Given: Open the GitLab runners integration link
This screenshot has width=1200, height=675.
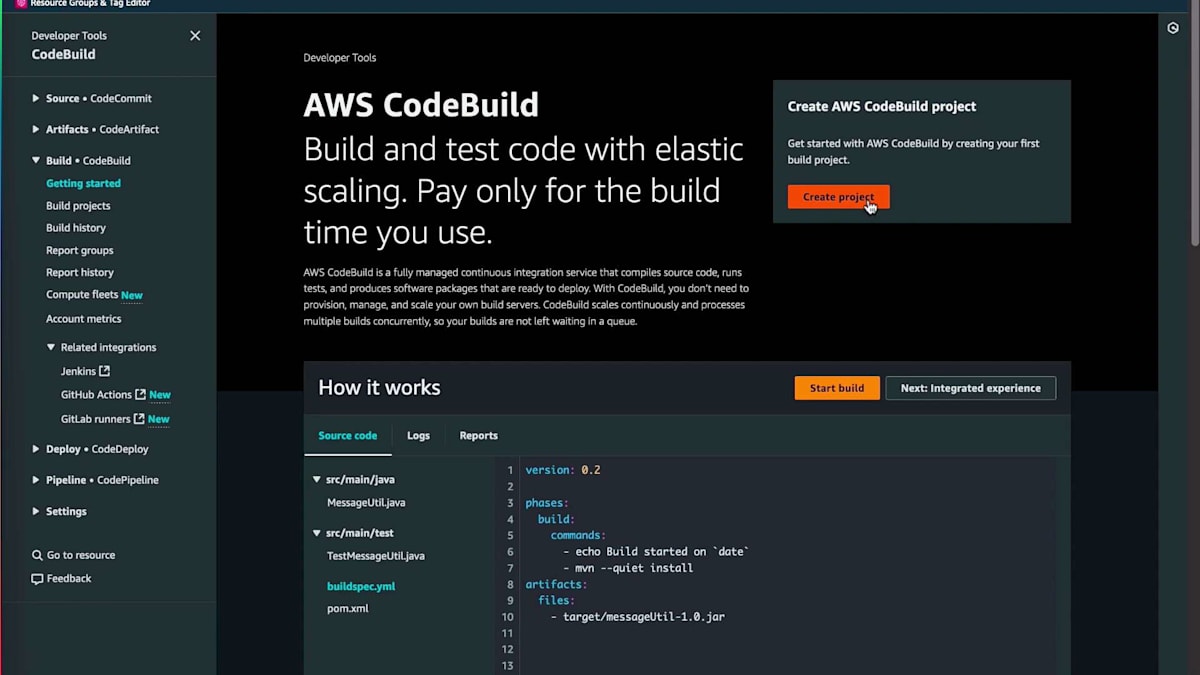Looking at the screenshot, I should (96, 419).
